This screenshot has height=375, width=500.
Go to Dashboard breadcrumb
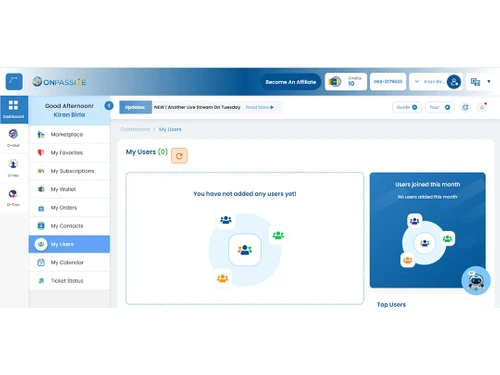pyautogui.click(x=135, y=129)
